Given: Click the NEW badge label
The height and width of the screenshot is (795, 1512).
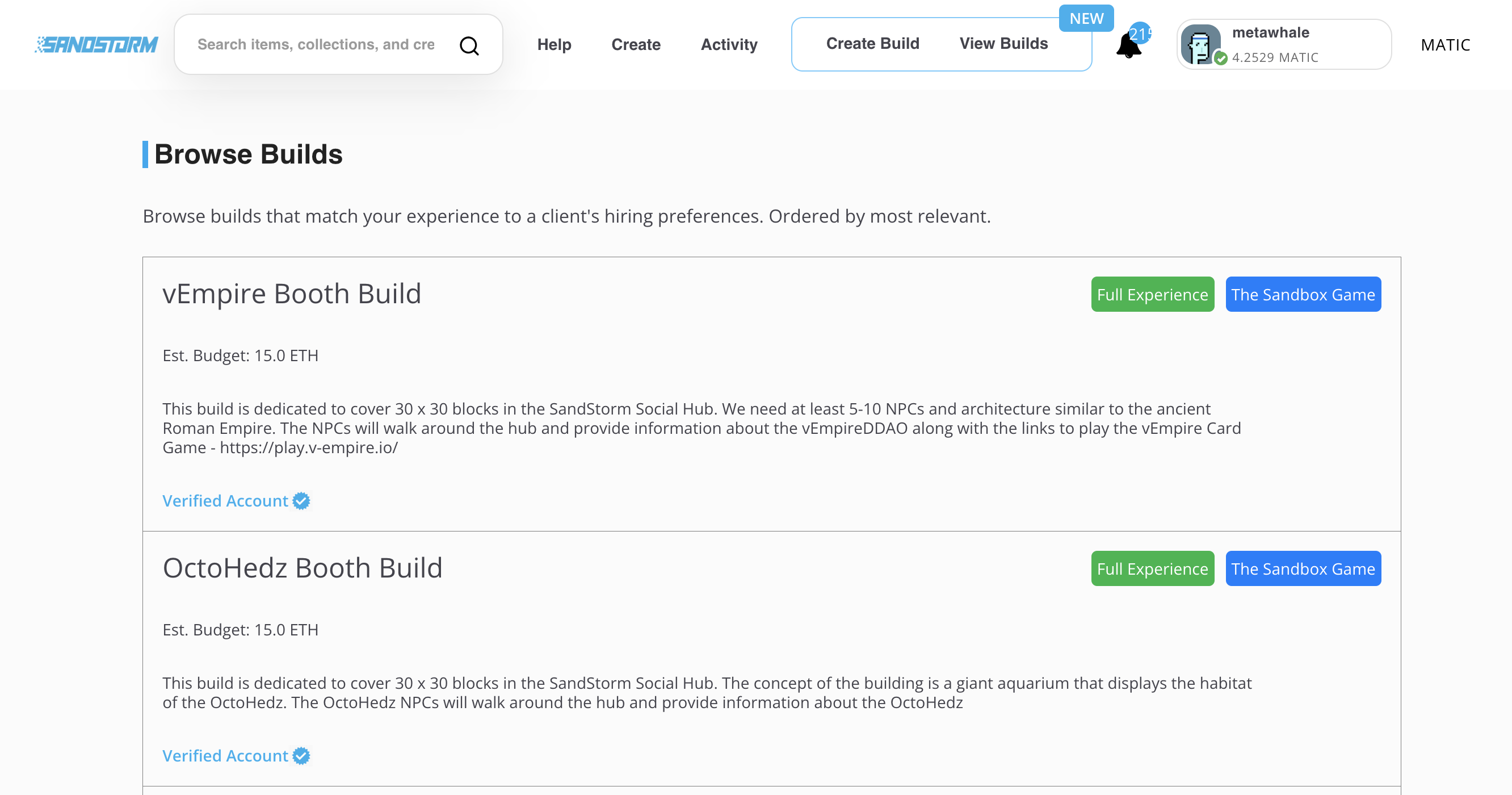Looking at the screenshot, I should [1086, 18].
